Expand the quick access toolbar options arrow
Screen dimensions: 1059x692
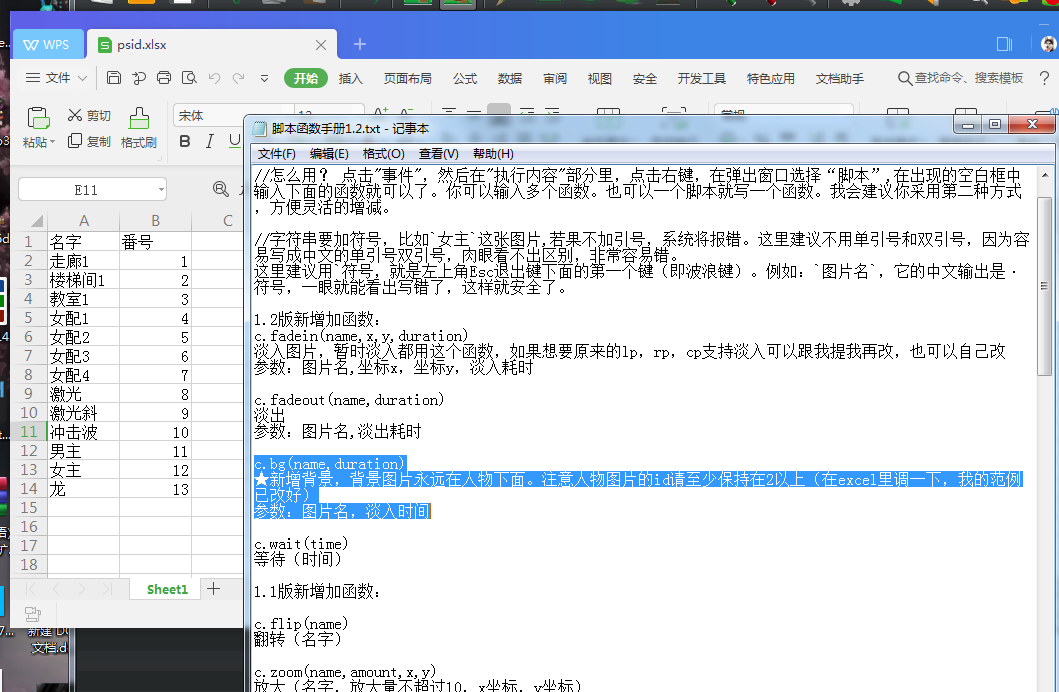coord(264,78)
